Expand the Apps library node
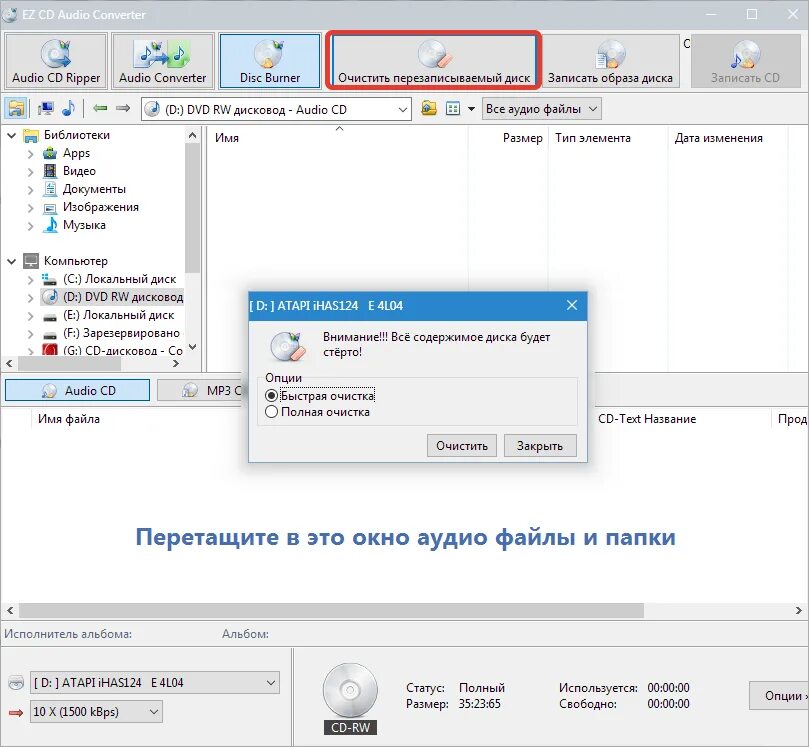809x747 pixels. pos(30,154)
